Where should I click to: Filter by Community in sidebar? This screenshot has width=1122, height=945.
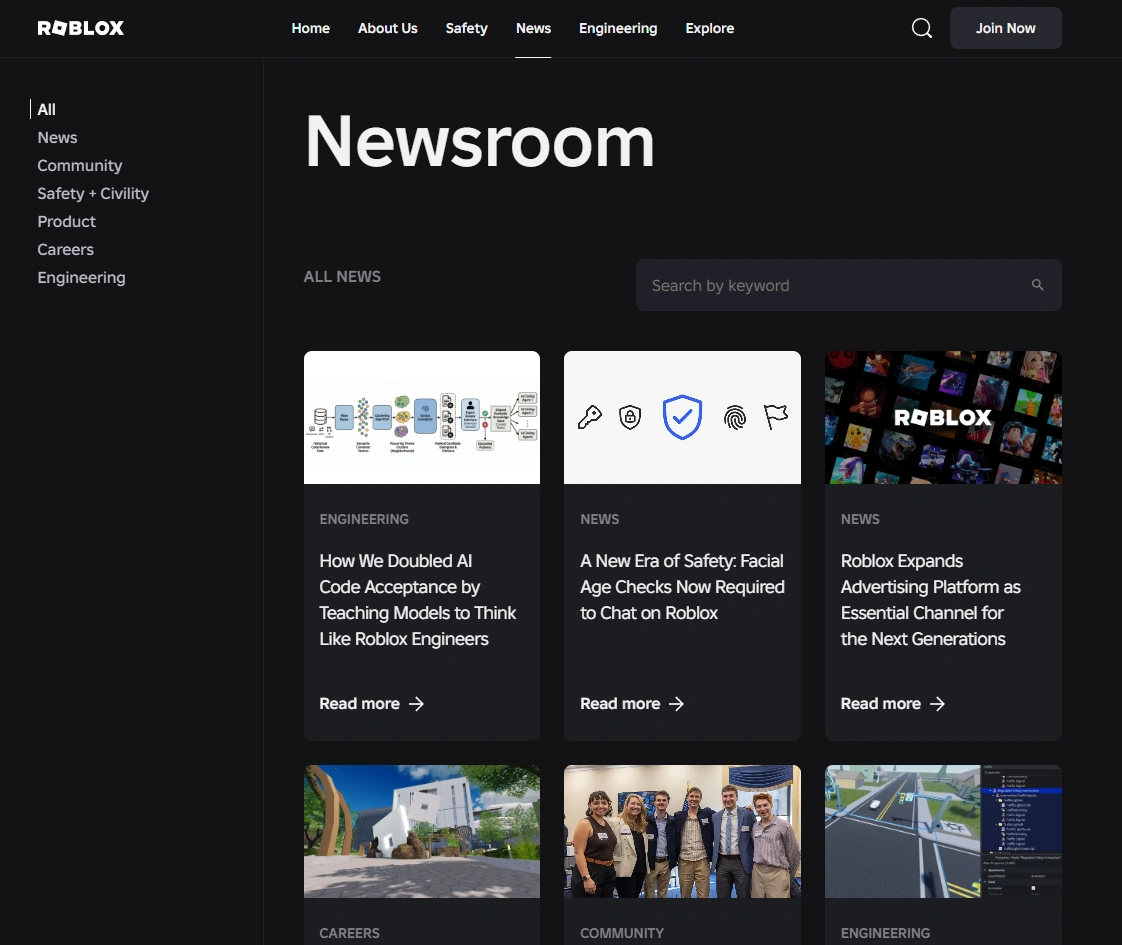(79, 165)
